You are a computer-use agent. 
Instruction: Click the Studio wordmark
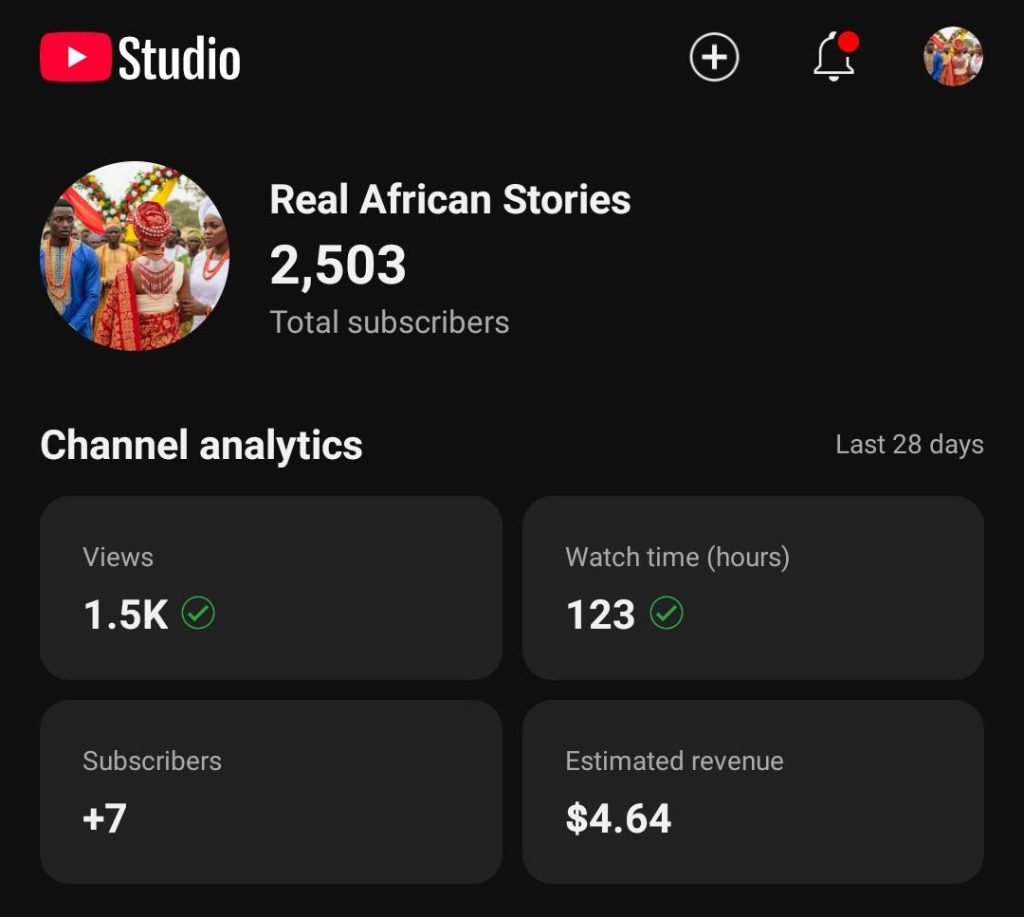pos(180,59)
